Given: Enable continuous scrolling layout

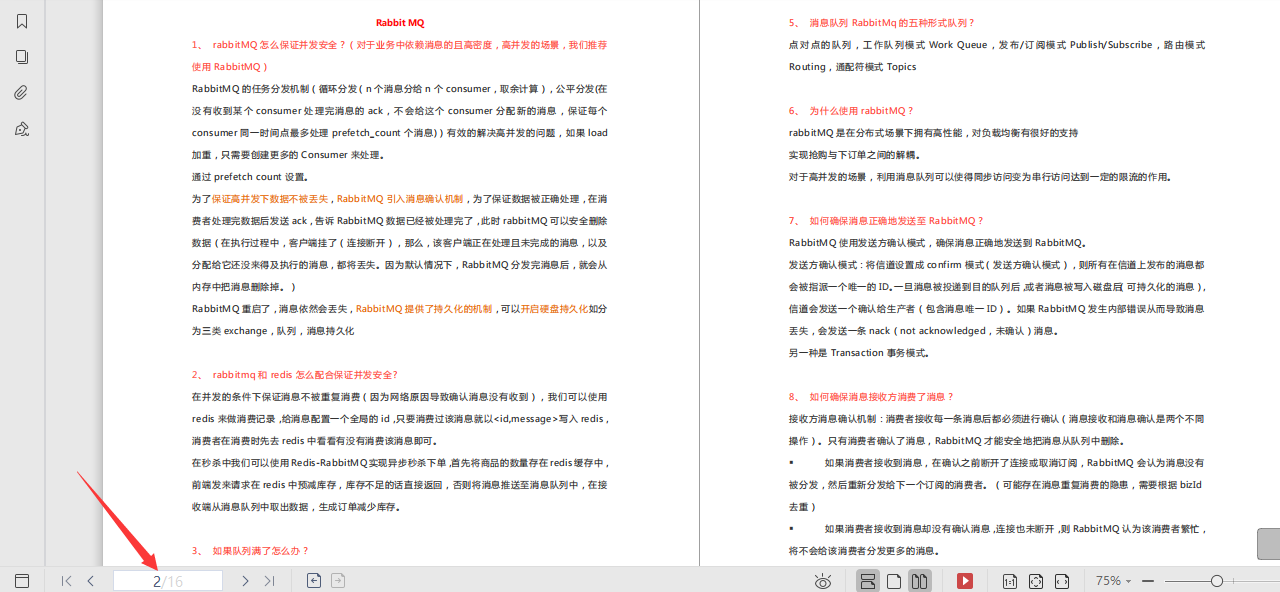Looking at the screenshot, I should point(868,581).
